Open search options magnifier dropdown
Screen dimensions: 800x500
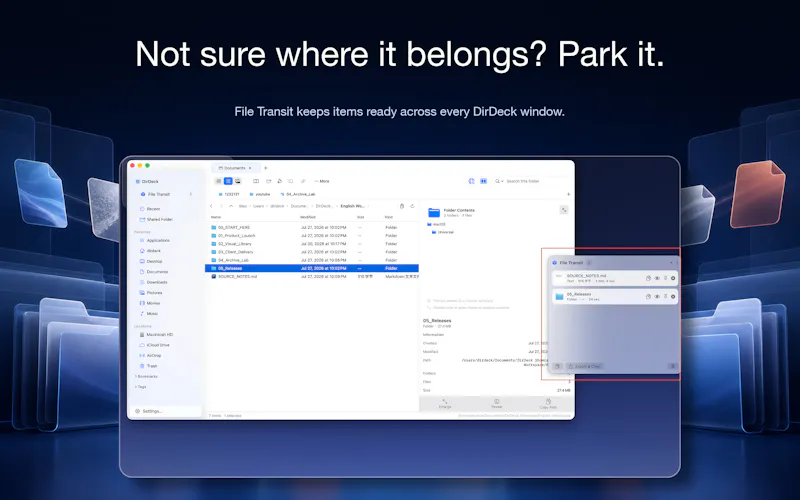coord(499,181)
